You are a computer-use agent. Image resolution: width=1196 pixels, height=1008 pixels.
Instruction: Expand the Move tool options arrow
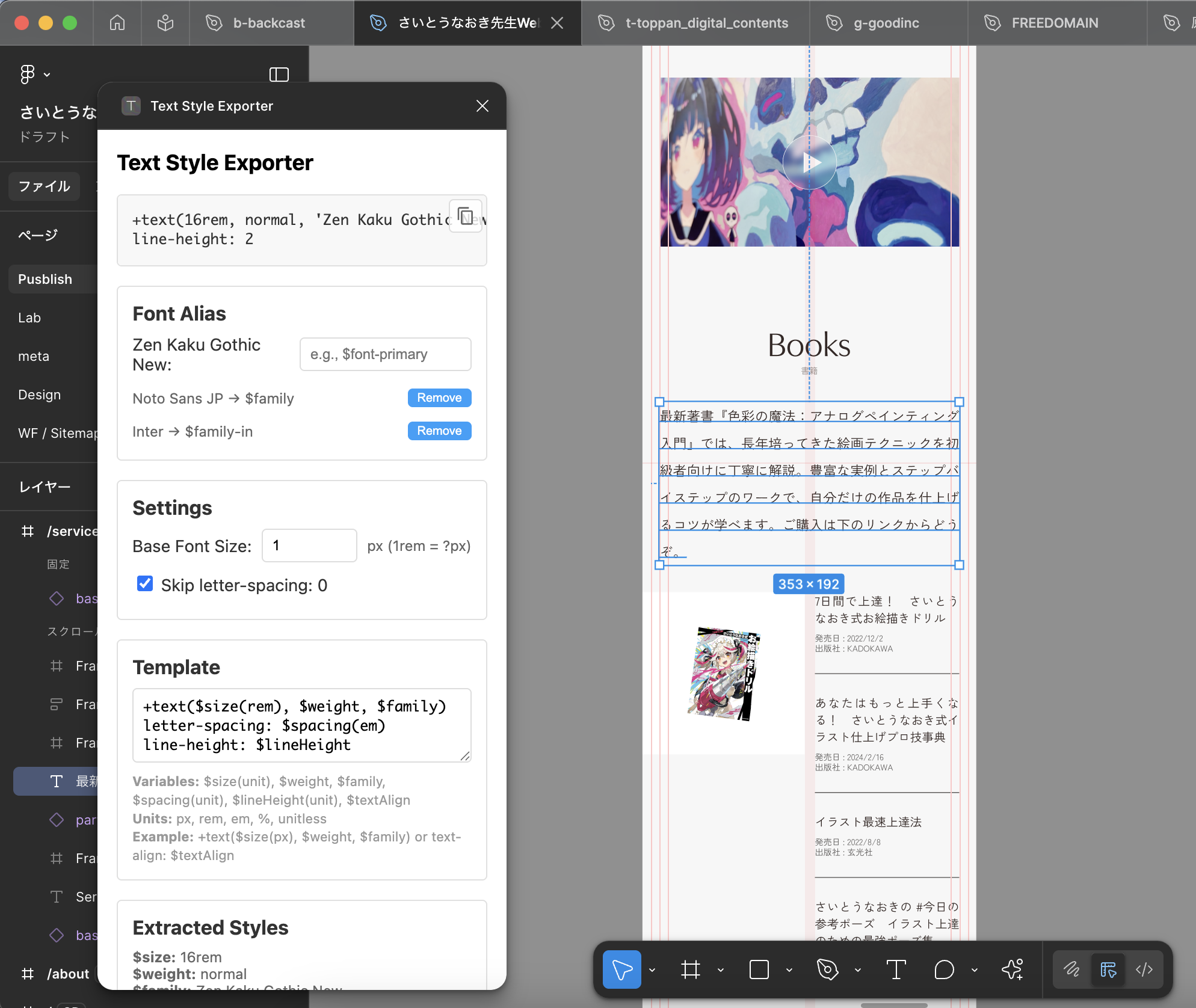click(x=652, y=970)
